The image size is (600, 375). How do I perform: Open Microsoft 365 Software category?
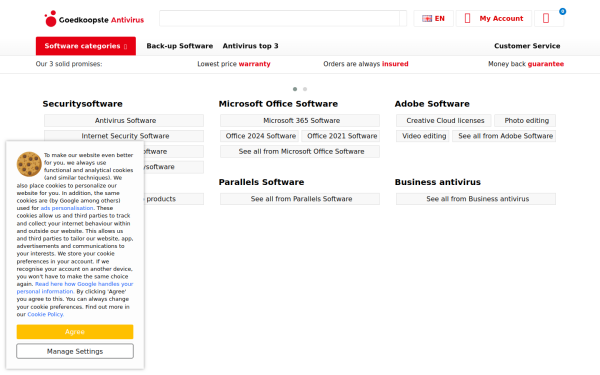[300, 121]
